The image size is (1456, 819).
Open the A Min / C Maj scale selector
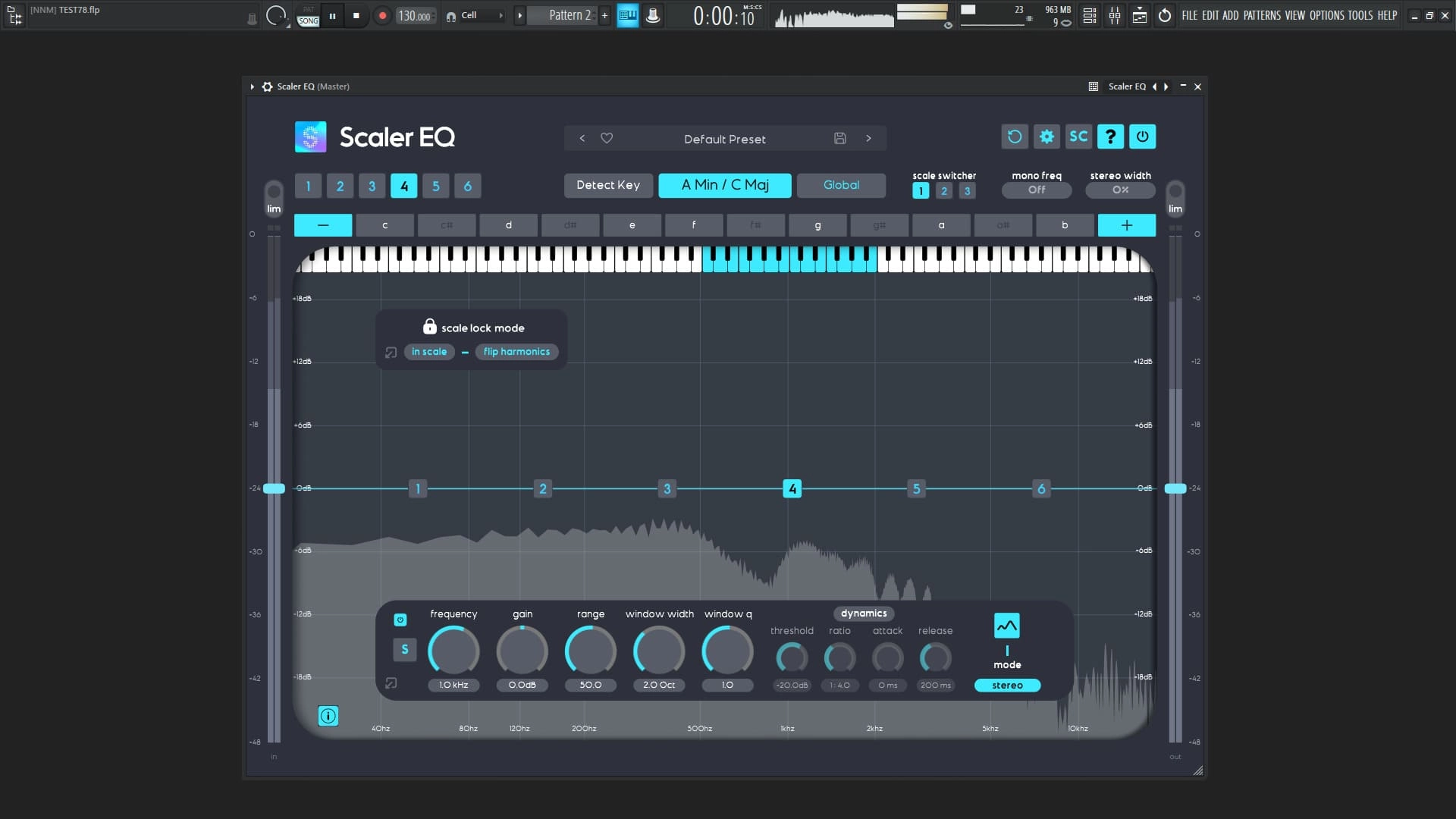pos(725,185)
